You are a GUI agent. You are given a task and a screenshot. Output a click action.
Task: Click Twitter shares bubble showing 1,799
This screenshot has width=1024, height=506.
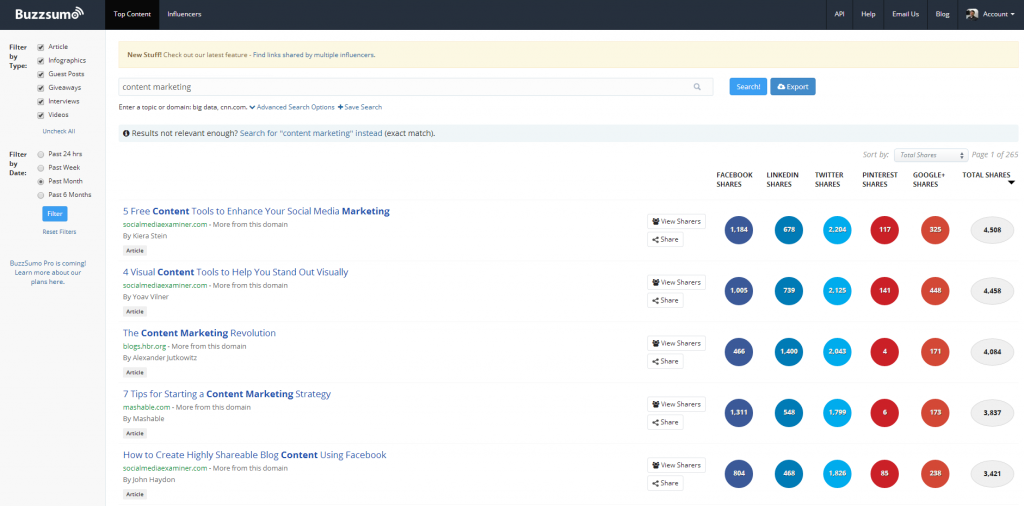(x=837, y=413)
